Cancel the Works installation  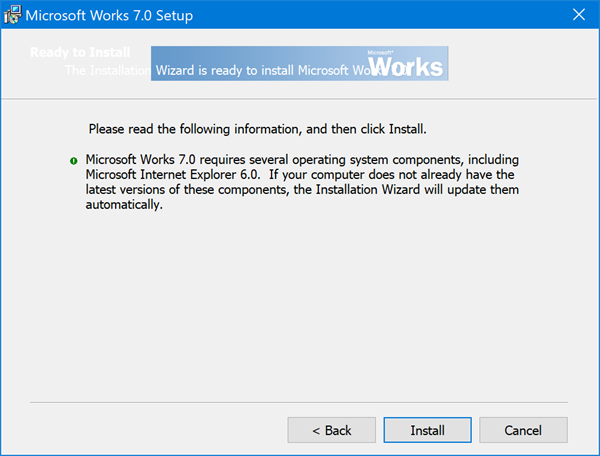(x=523, y=430)
